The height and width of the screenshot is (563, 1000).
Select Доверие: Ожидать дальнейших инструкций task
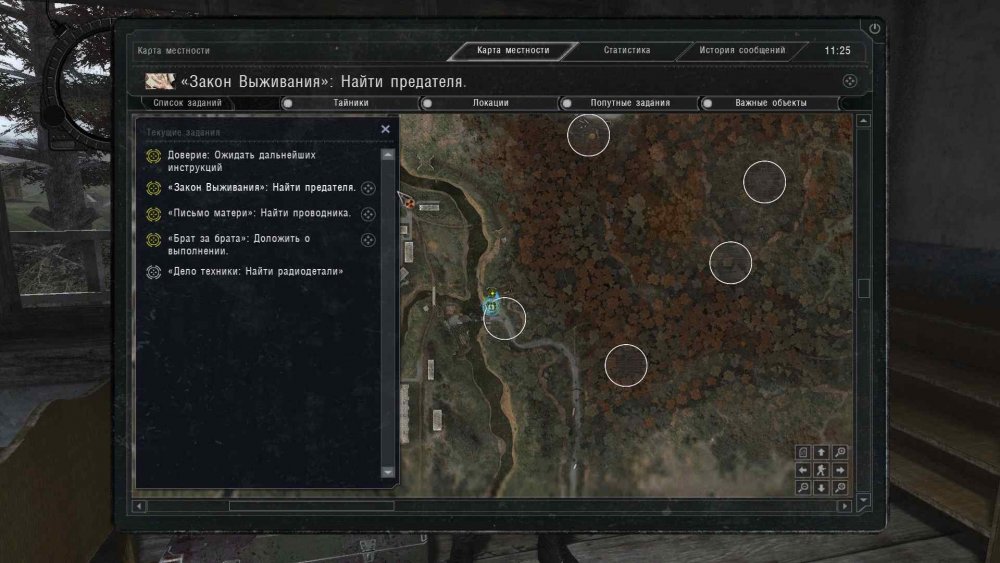[241, 161]
